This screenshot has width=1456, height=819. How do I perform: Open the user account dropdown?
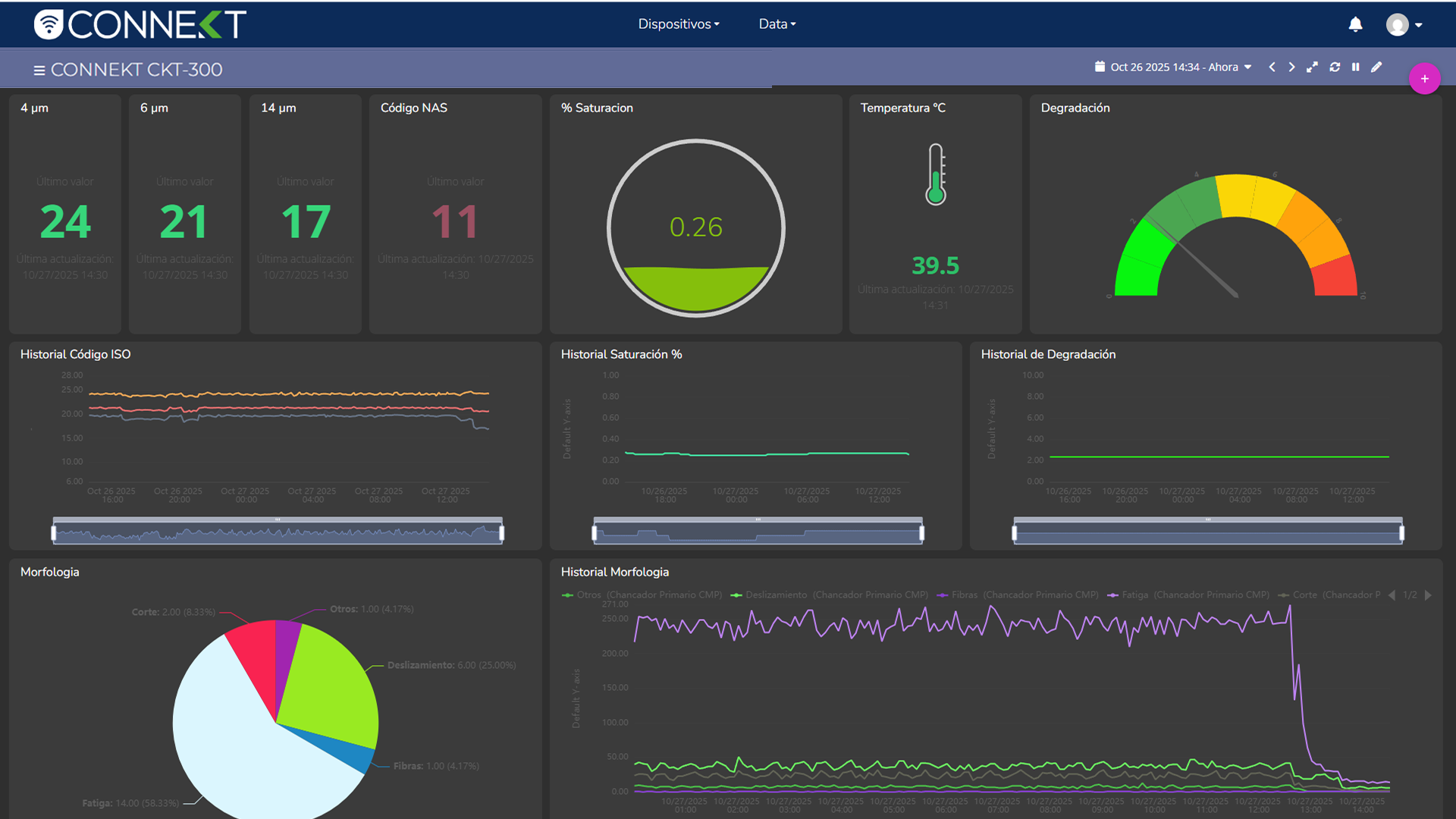click(x=1404, y=25)
